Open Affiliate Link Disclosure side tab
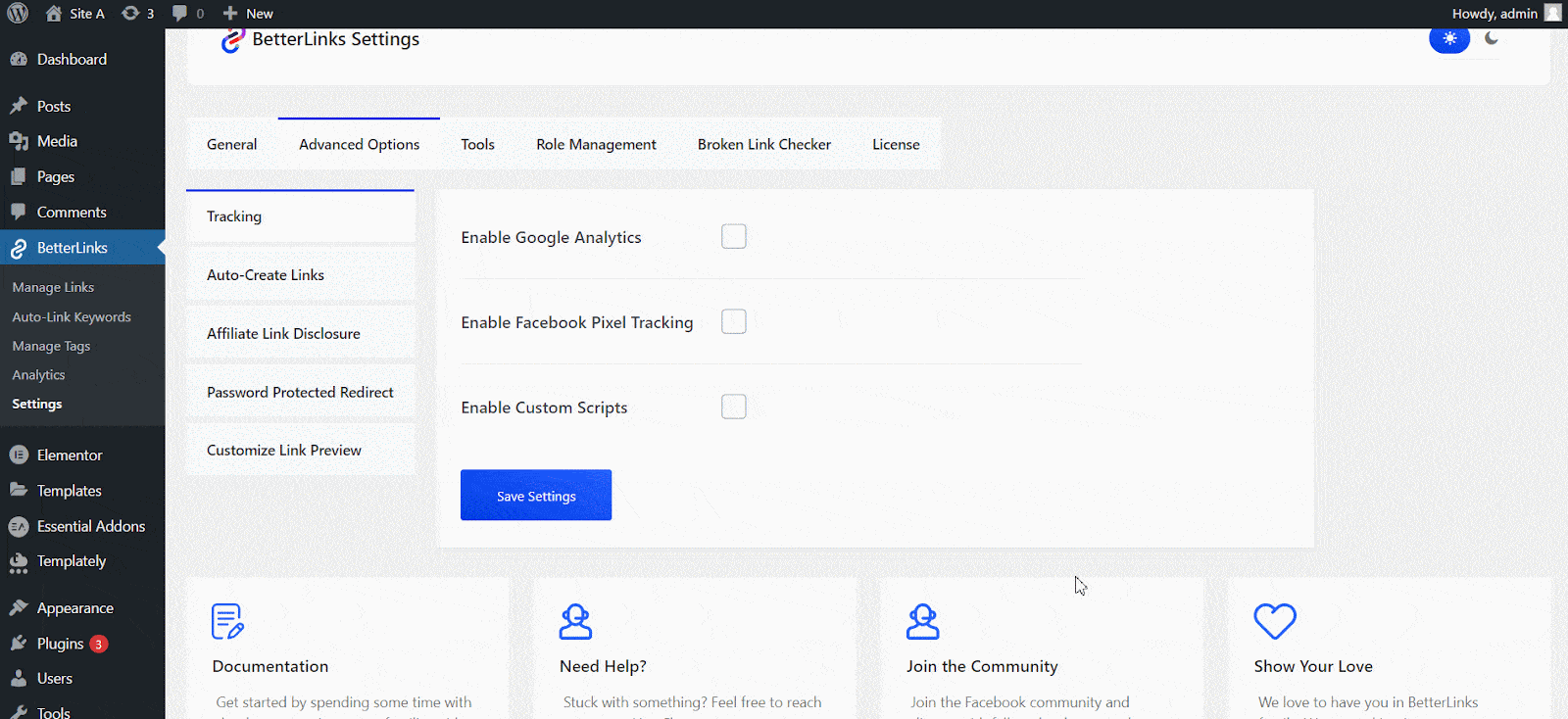The image size is (1568, 719). 301,334
